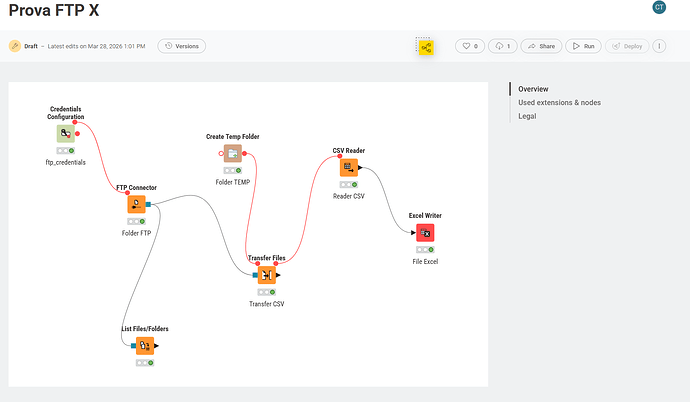Select the Transfer Files node icon
Screen dimensions: 690x402
pos(267,274)
